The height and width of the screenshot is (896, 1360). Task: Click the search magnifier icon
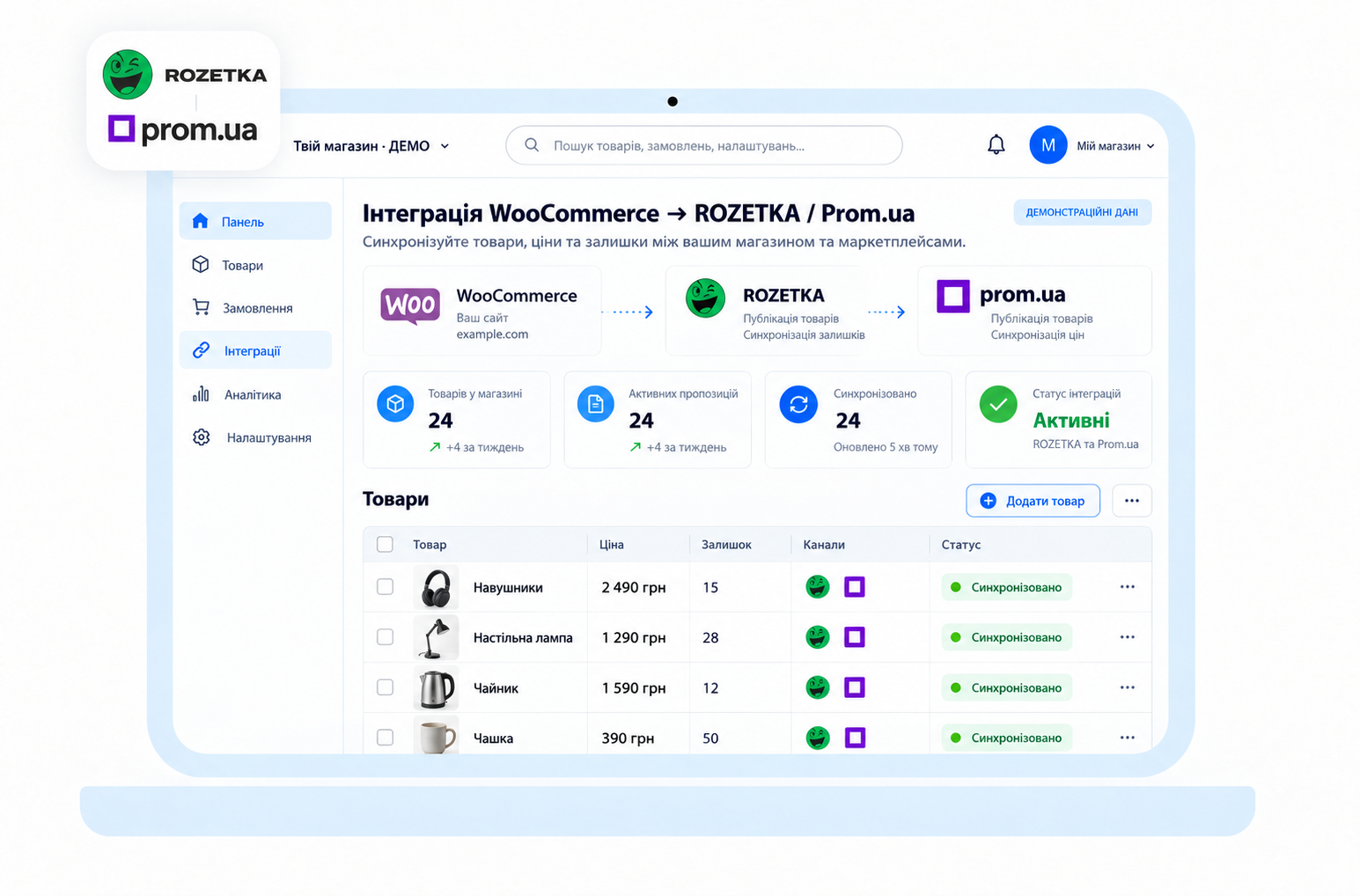[x=532, y=145]
